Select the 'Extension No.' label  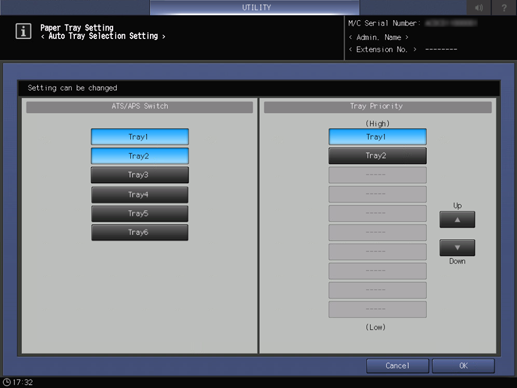pyautogui.click(x=382, y=50)
